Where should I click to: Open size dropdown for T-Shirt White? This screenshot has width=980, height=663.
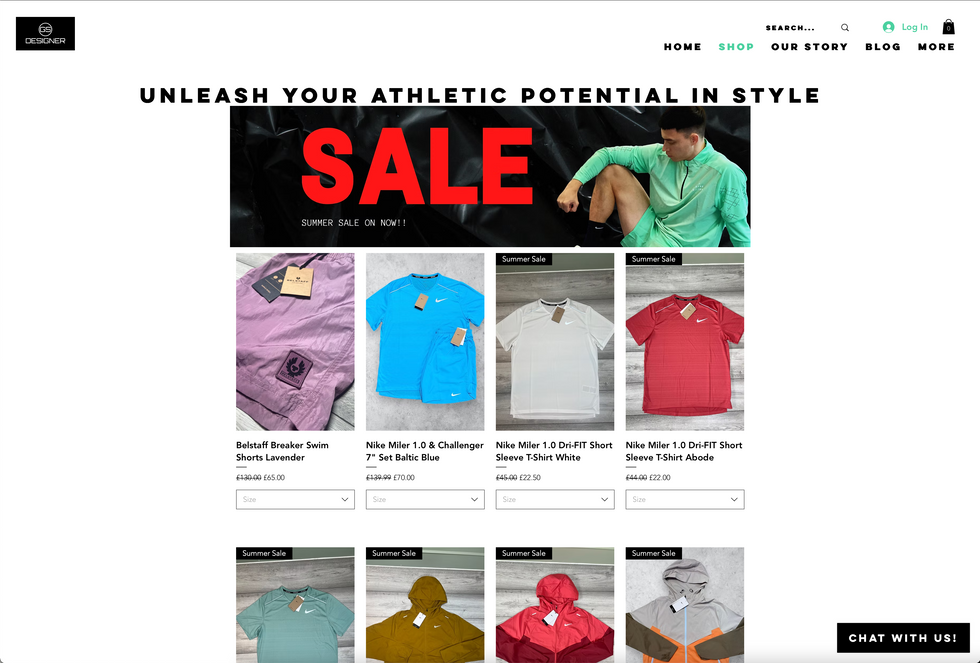[555, 499]
